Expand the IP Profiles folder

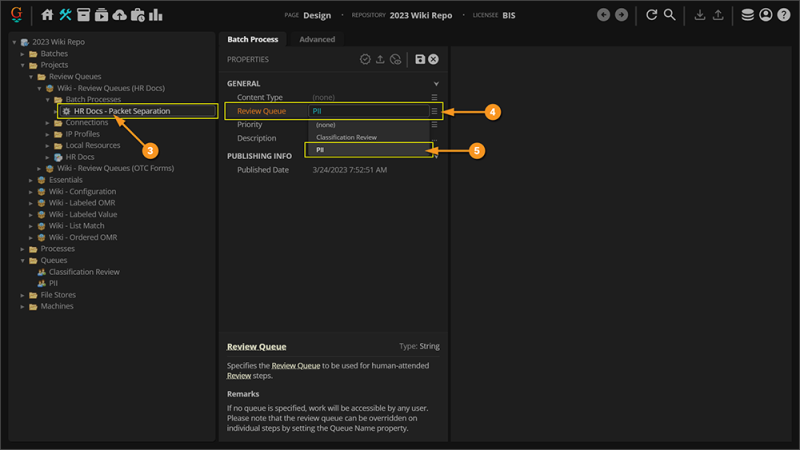coord(47,134)
